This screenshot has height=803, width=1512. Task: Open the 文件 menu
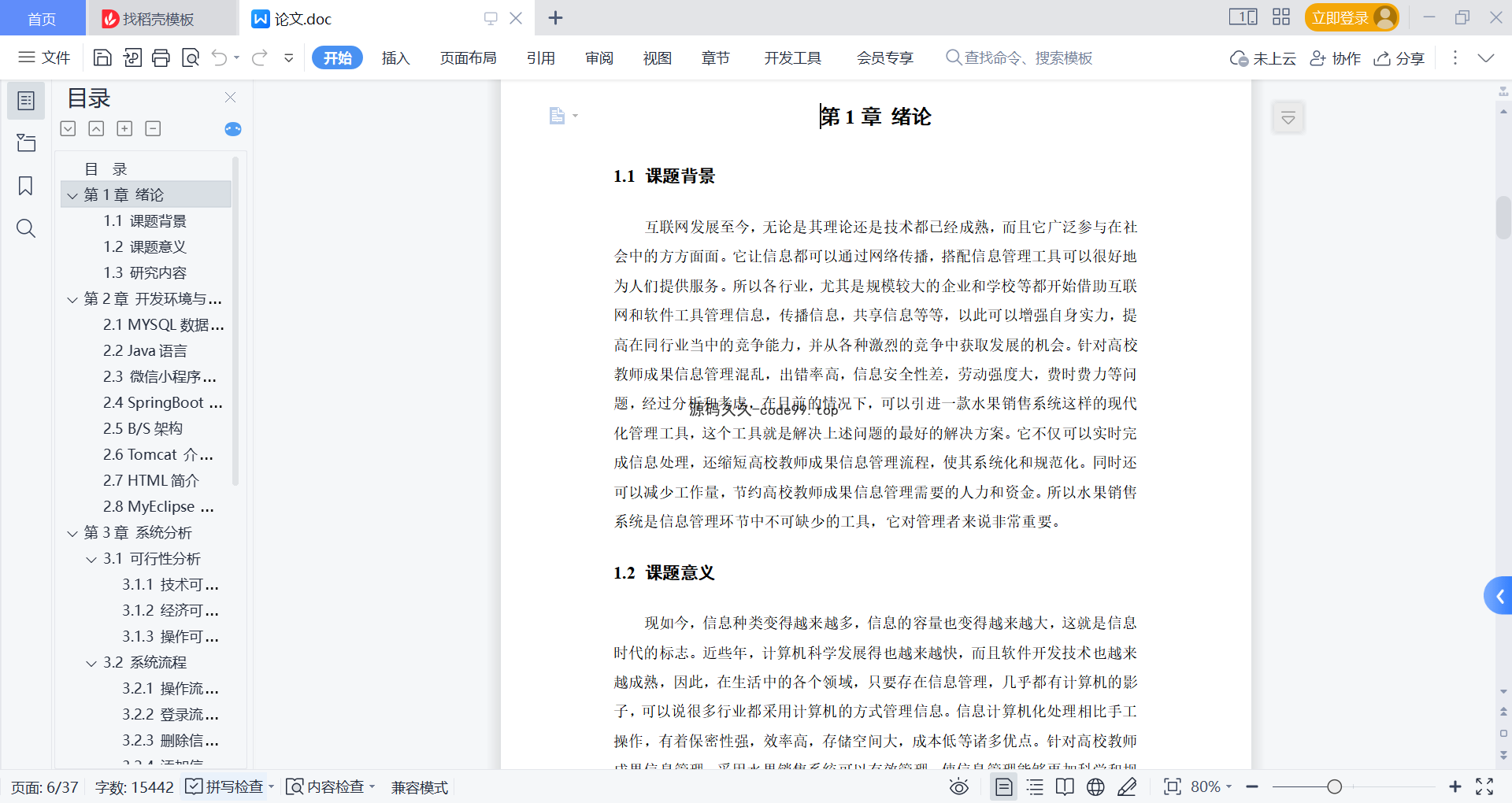pyautogui.click(x=45, y=57)
